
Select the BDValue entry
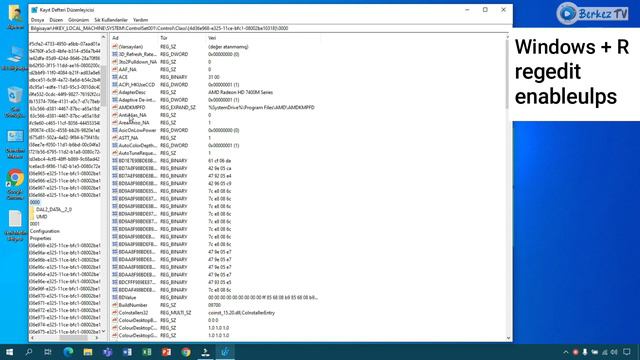point(127,298)
